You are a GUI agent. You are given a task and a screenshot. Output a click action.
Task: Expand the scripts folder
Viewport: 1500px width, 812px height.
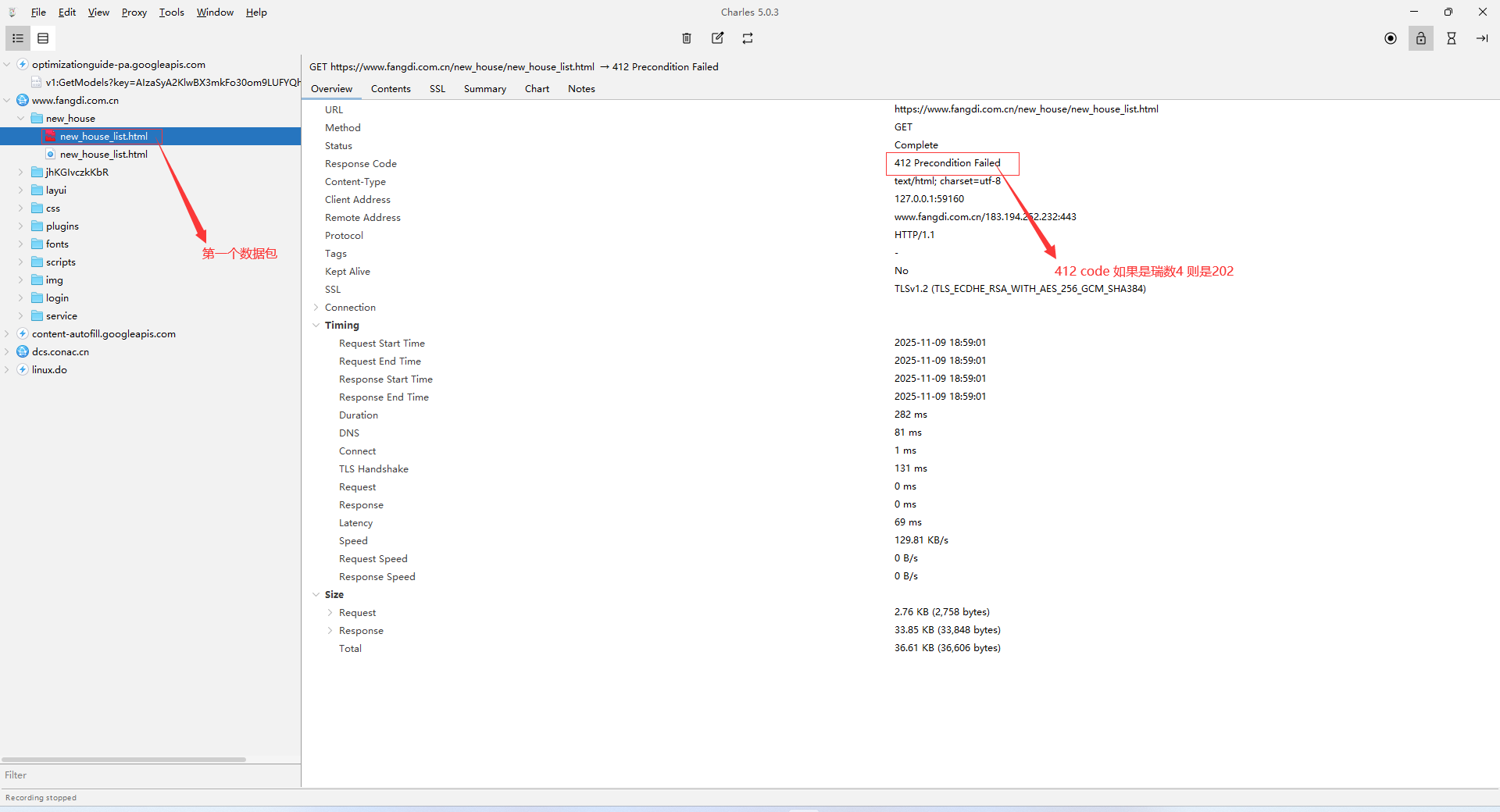pos(21,262)
